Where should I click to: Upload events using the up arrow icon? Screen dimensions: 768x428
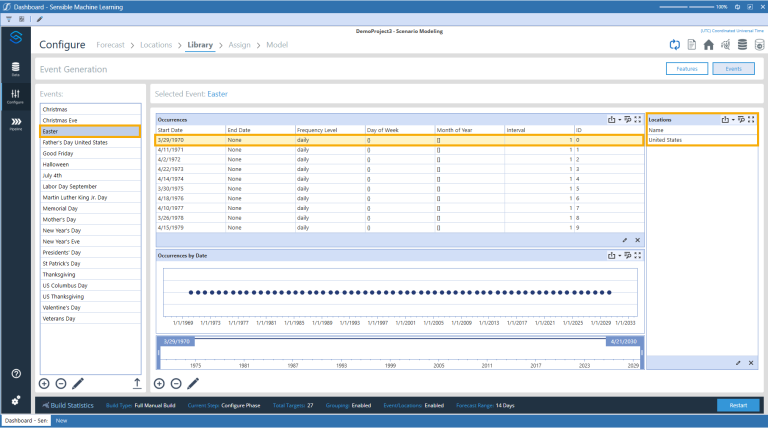point(136,383)
